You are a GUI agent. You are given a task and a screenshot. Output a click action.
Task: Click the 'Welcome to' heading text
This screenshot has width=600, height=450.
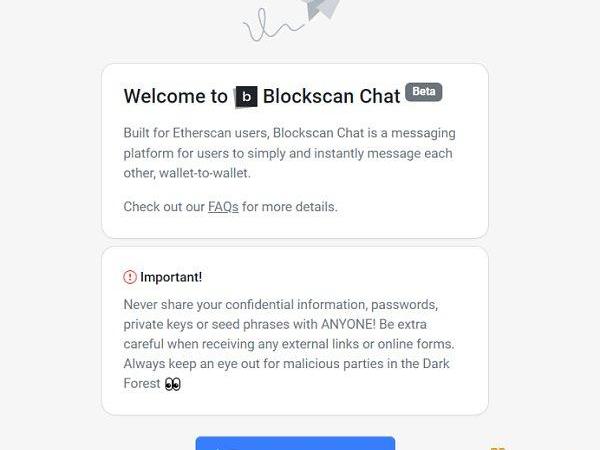point(176,97)
